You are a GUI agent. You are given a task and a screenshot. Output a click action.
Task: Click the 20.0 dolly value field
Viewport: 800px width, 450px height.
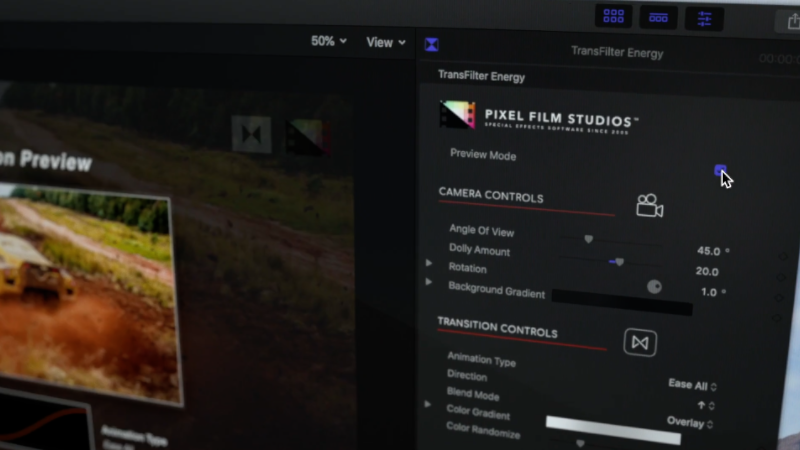pos(707,271)
